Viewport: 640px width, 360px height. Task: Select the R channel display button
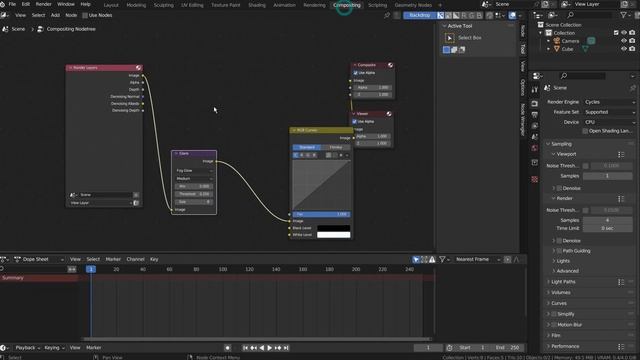tap(464, 16)
